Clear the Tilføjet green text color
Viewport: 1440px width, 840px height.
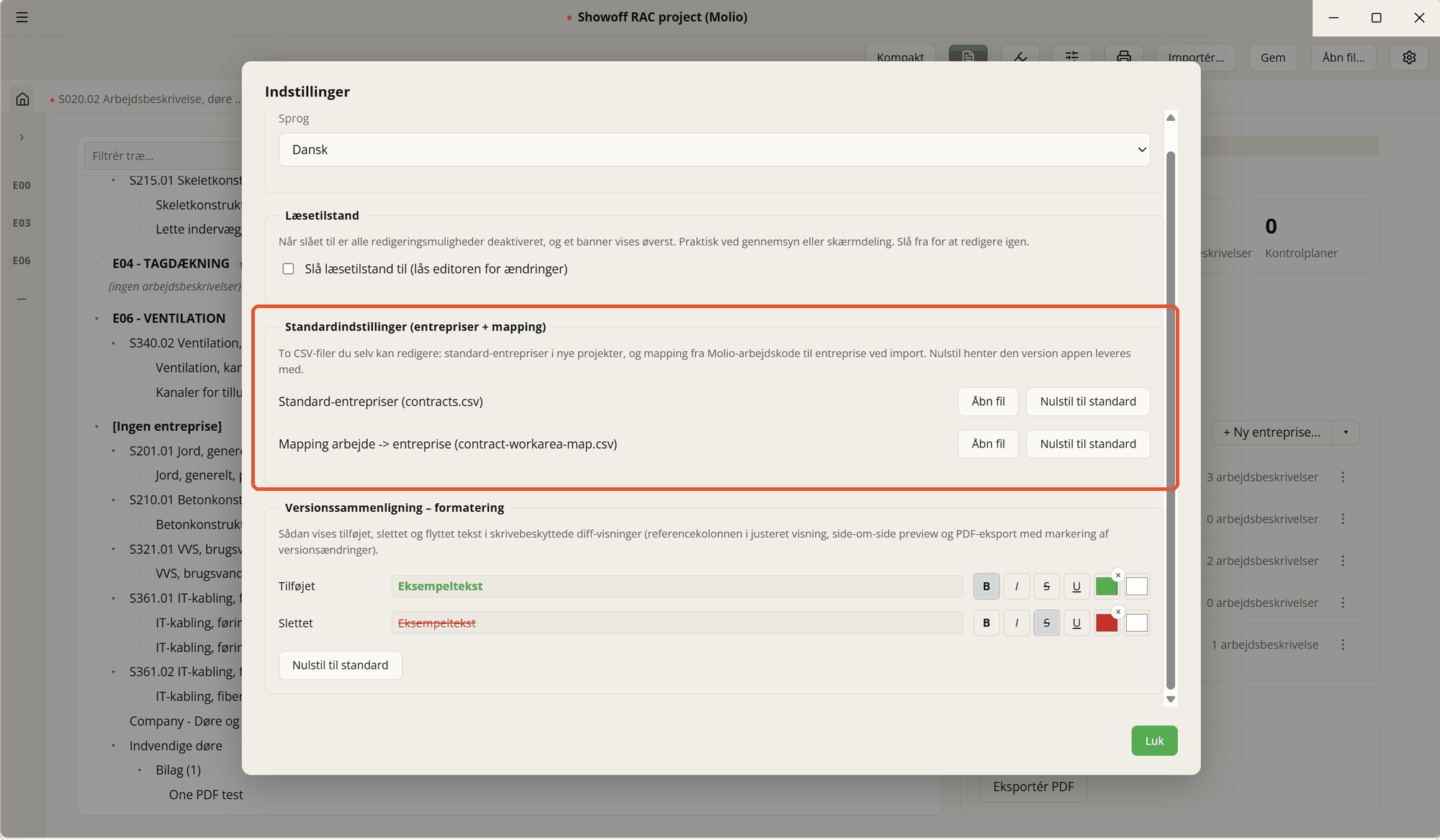coord(1117,575)
